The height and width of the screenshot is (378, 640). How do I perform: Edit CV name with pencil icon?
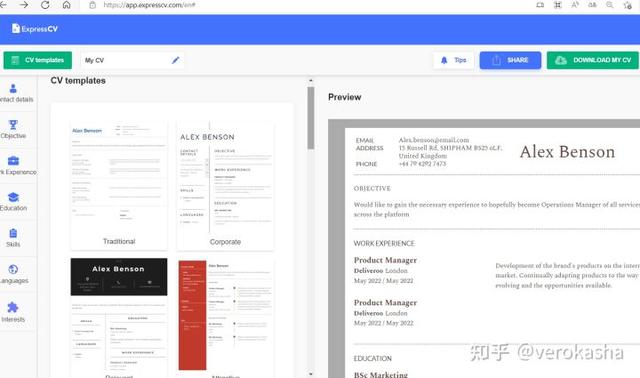tap(176, 60)
